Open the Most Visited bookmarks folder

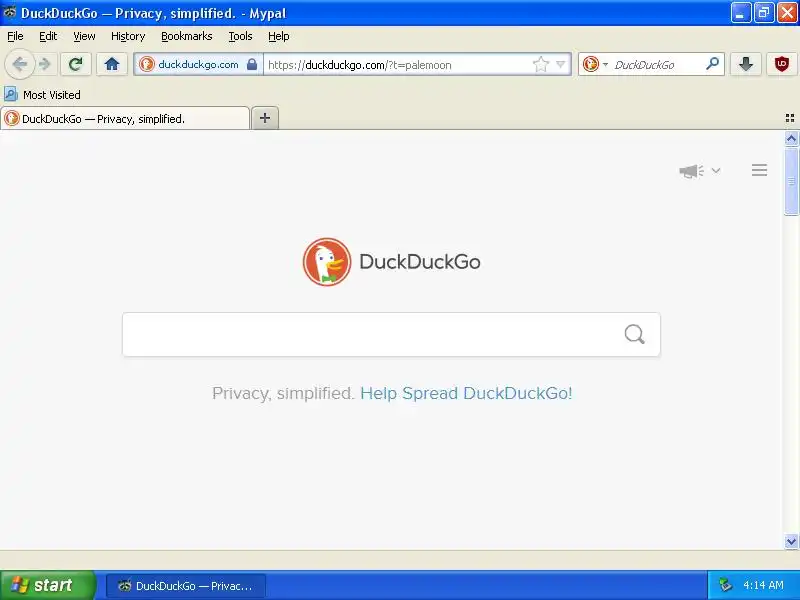(x=42, y=94)
